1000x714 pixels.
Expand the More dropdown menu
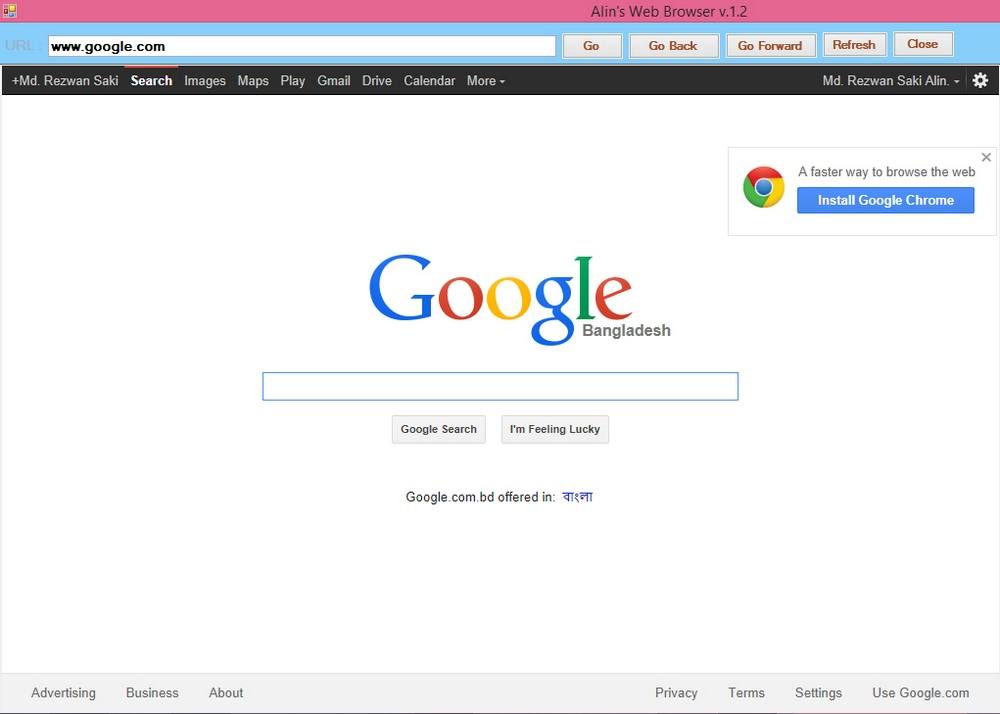(485, 81)
